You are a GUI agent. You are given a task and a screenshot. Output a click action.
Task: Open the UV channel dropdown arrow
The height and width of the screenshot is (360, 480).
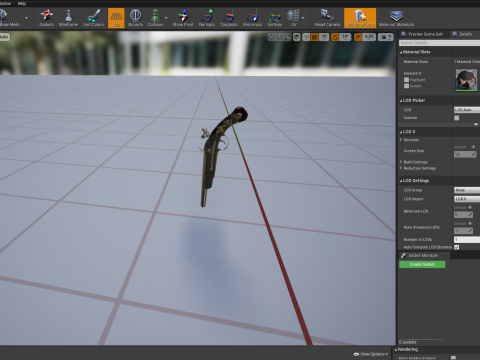pyautogui.click(x=303, y=18)
